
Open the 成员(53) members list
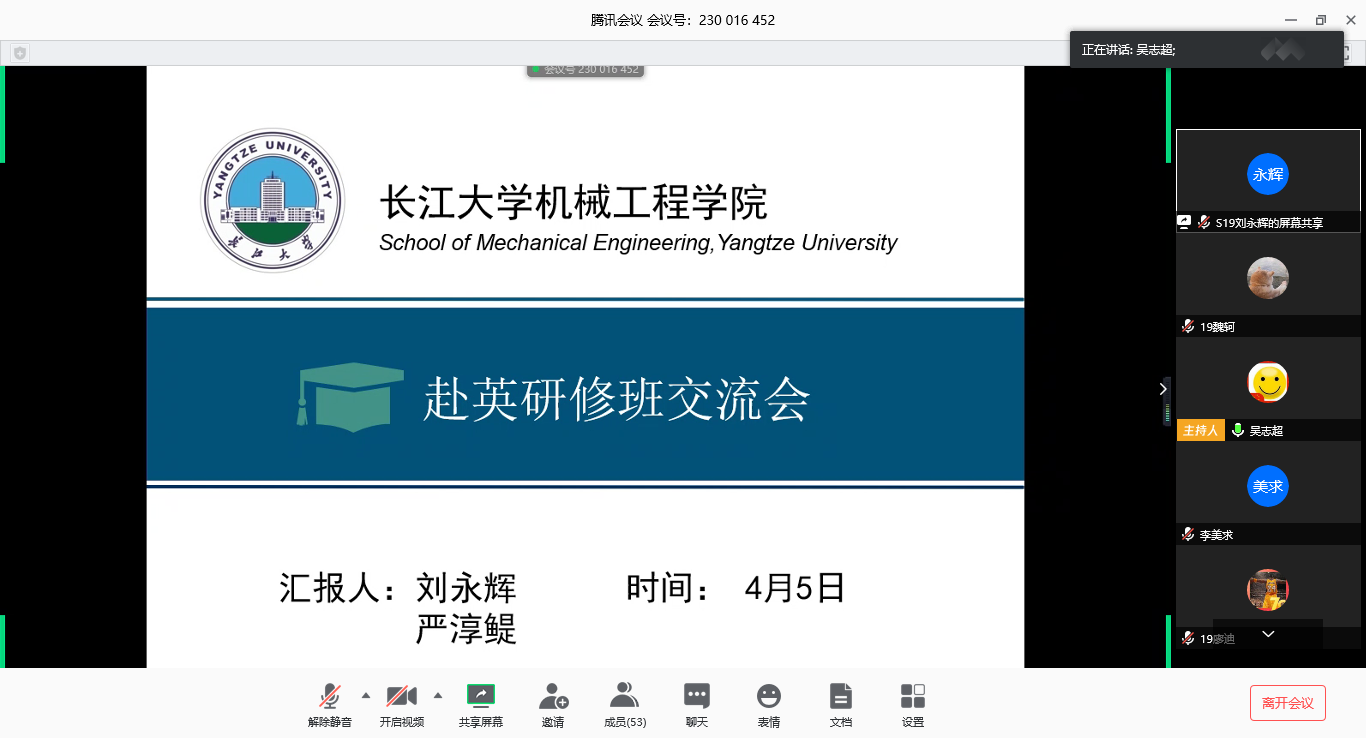625,696
